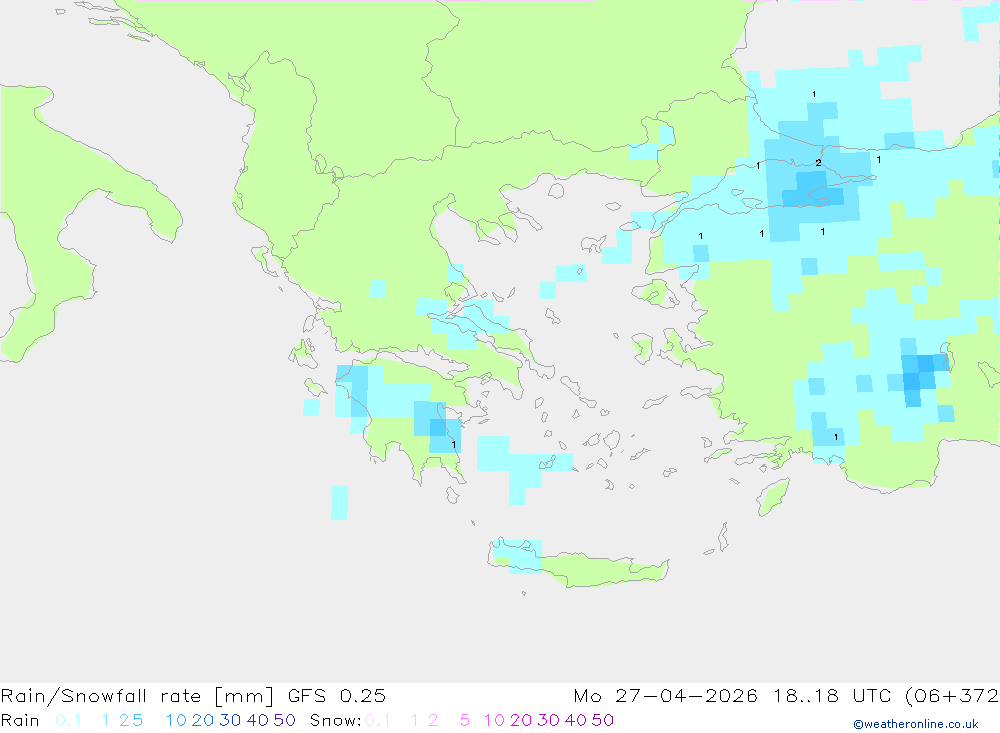Select the 'Rain/Snowfall rate [mm]' title text
Screen dimensions: 1000x733
coord(137,695)
